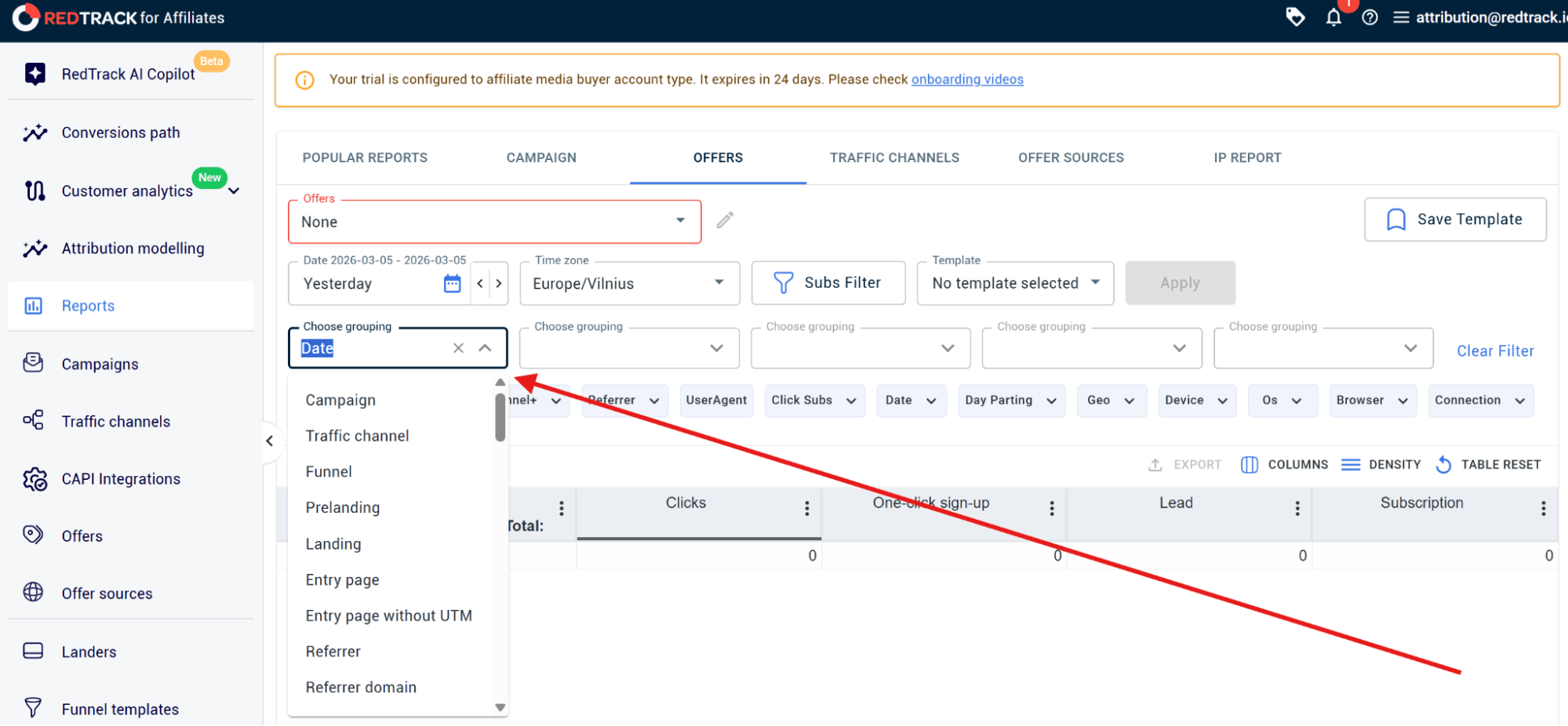The height and width of the screenshot is (726, 1568).
Task: Open Traffic channels in sidebar
Action: [x=115, y=422]
